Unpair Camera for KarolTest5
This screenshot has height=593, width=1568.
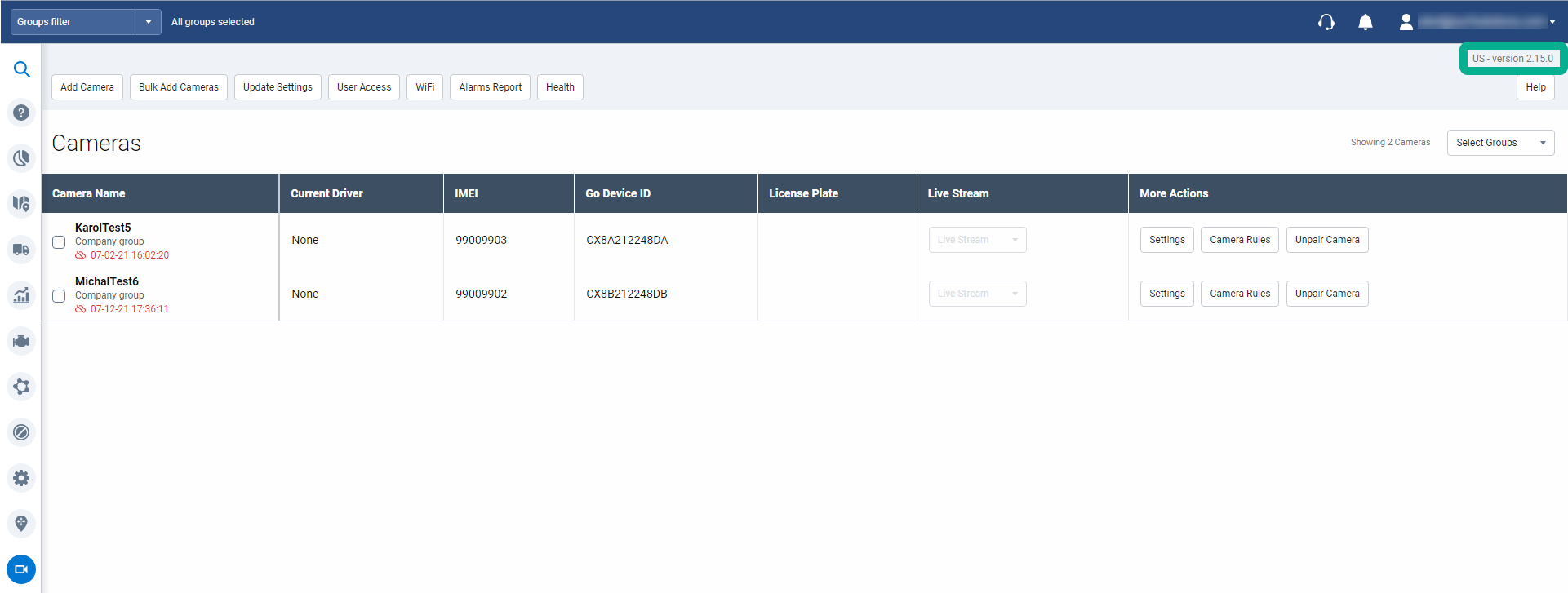[1327, 240]
